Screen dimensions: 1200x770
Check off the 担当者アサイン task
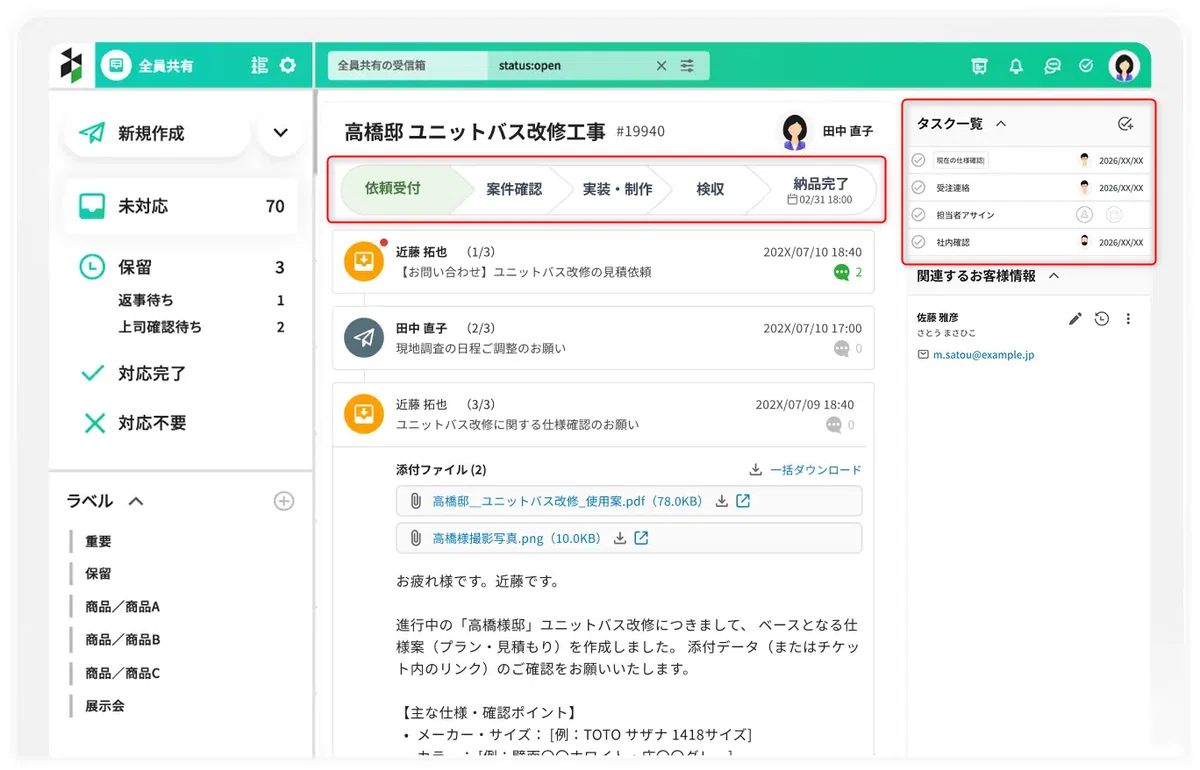tap(918, 215)
